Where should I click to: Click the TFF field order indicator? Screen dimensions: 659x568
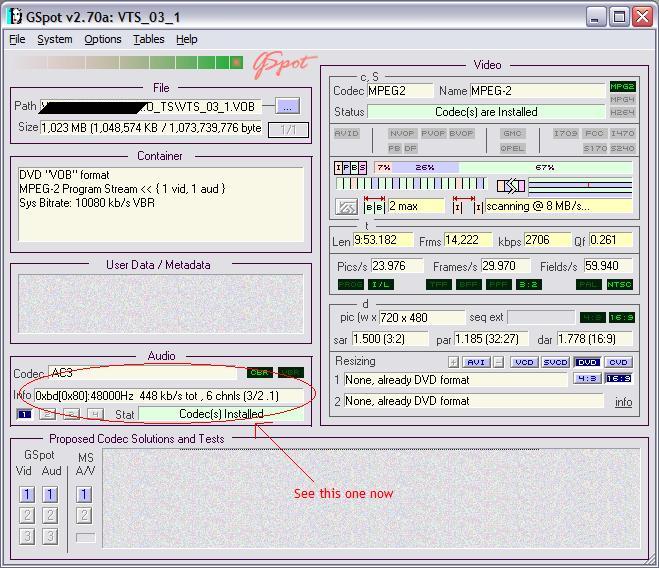click(439, 285)
